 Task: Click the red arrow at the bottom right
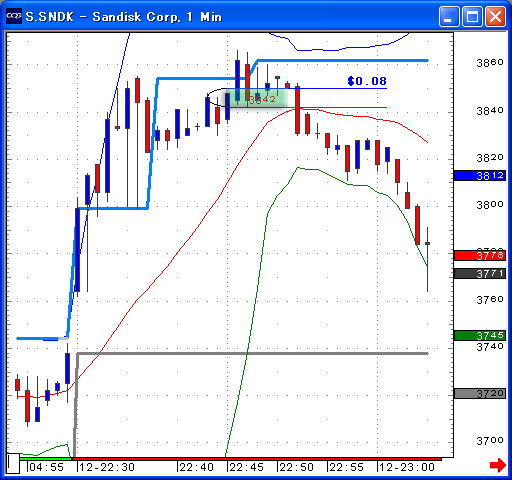pyautogui.click(x=498, y=465)
